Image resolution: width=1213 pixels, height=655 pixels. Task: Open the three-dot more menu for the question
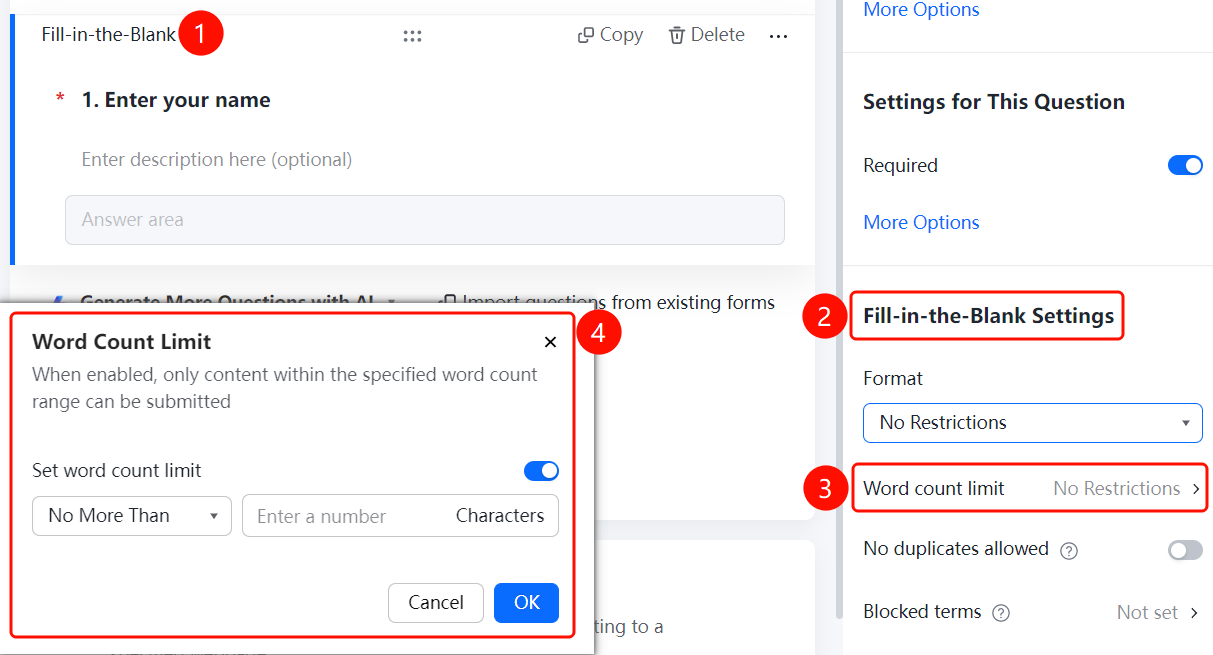[778, 36]
